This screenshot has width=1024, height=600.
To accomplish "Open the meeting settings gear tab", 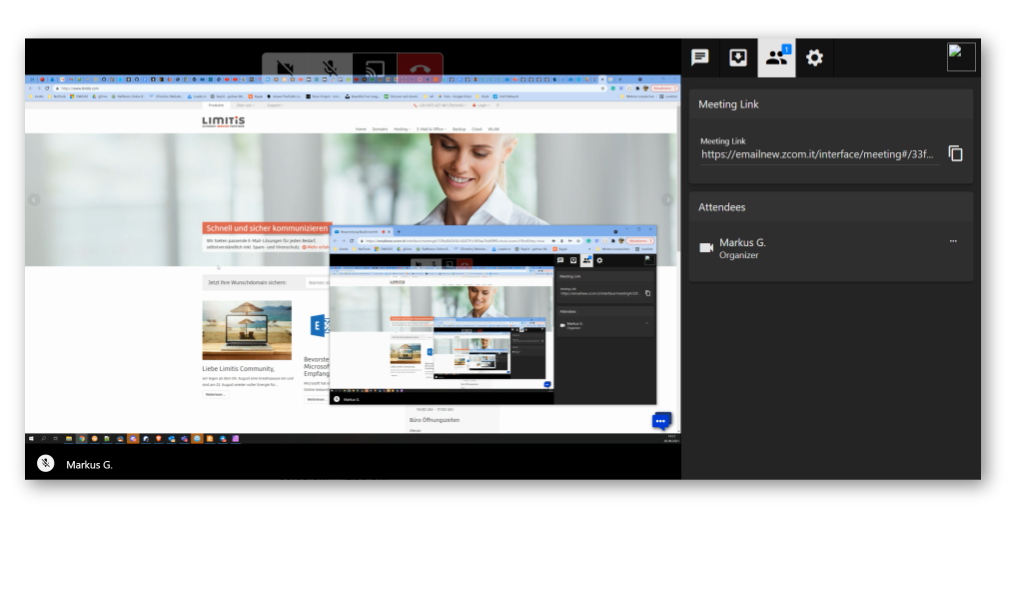I will click(x=815, y=58).
